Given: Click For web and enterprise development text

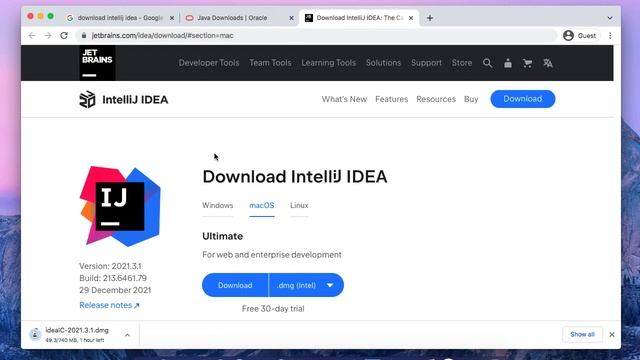Looking at the screenshot, I should tap(272, 254).
